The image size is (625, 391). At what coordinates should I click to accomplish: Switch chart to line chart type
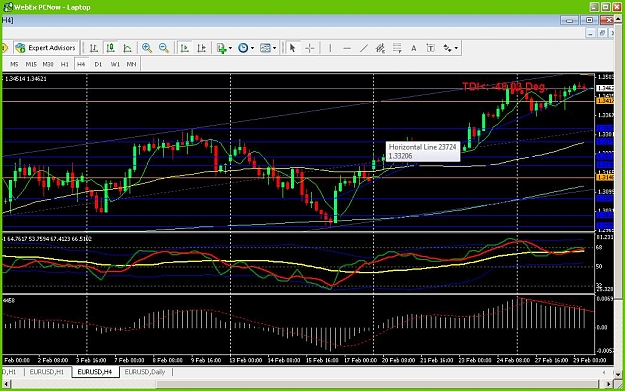127,48
